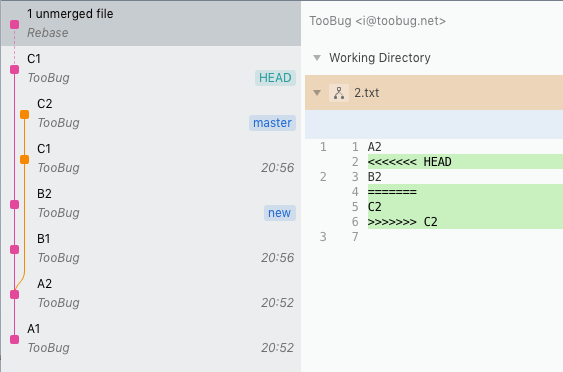
Task: Select the C2 commit on master
Action: pos(151,113)
